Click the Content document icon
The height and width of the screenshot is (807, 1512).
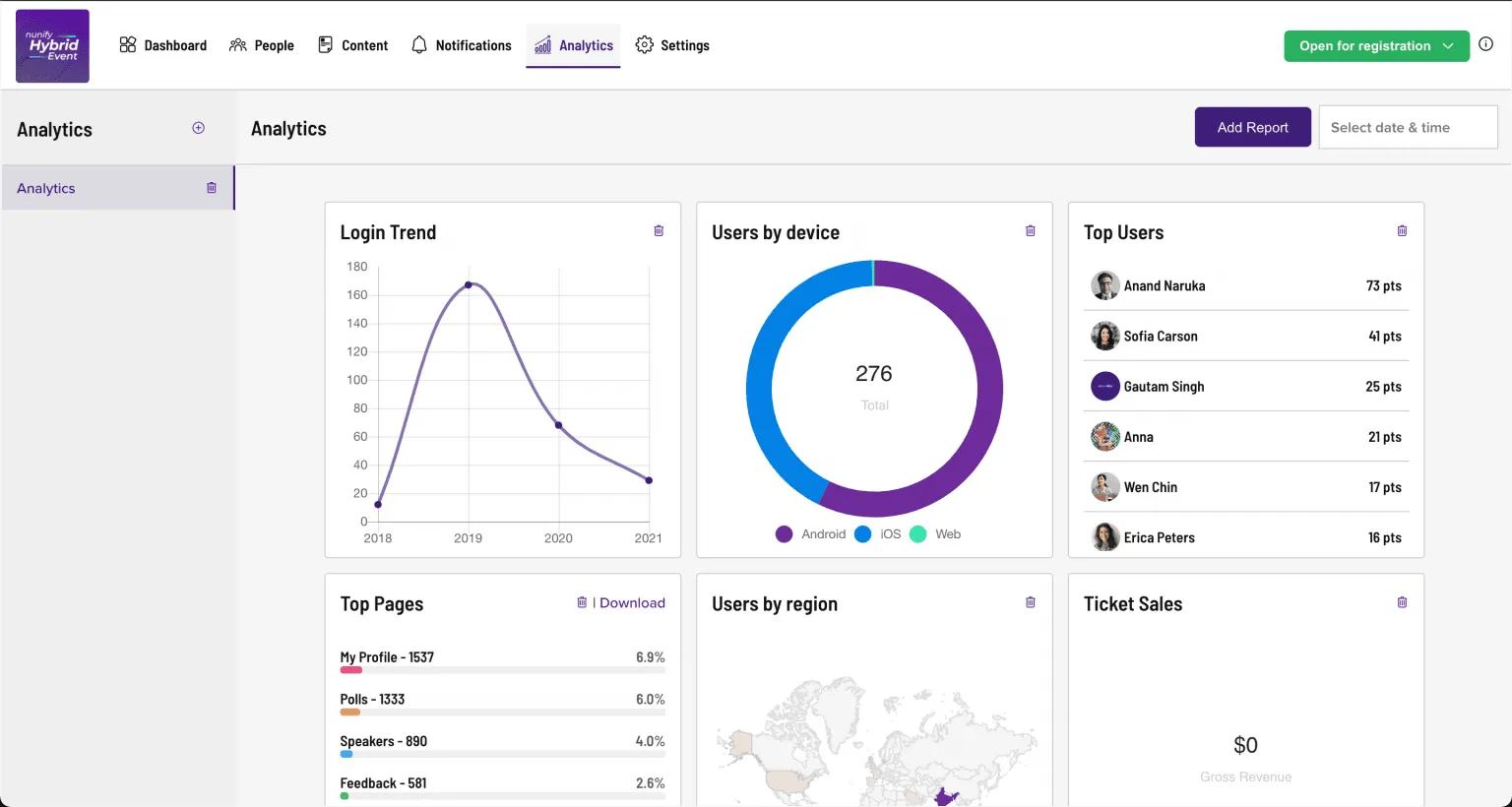click(326, 45)
